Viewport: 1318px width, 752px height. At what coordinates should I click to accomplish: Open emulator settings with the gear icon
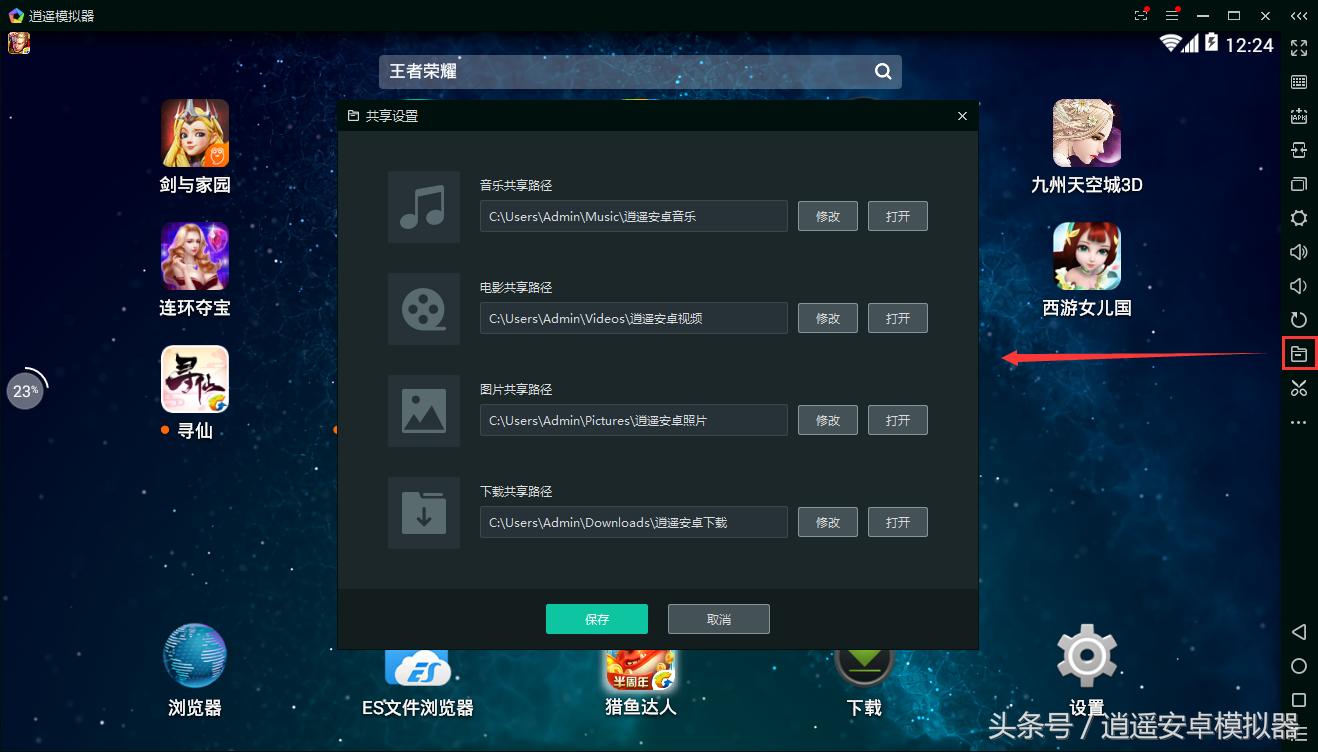coord(1298,217)
